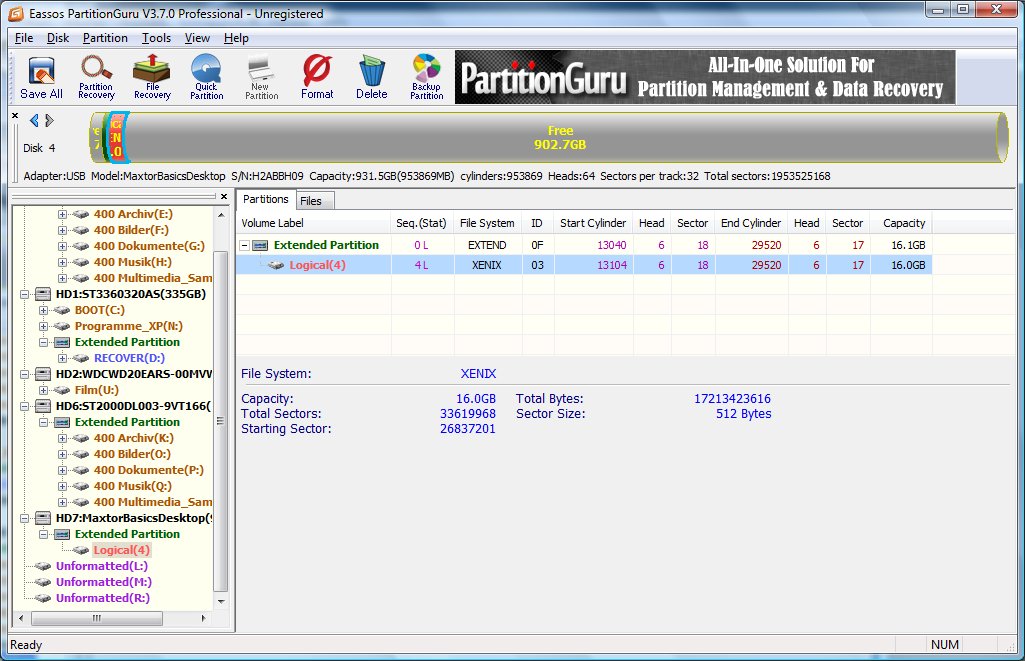
Task: Click the File System column header
Action: 487,223
